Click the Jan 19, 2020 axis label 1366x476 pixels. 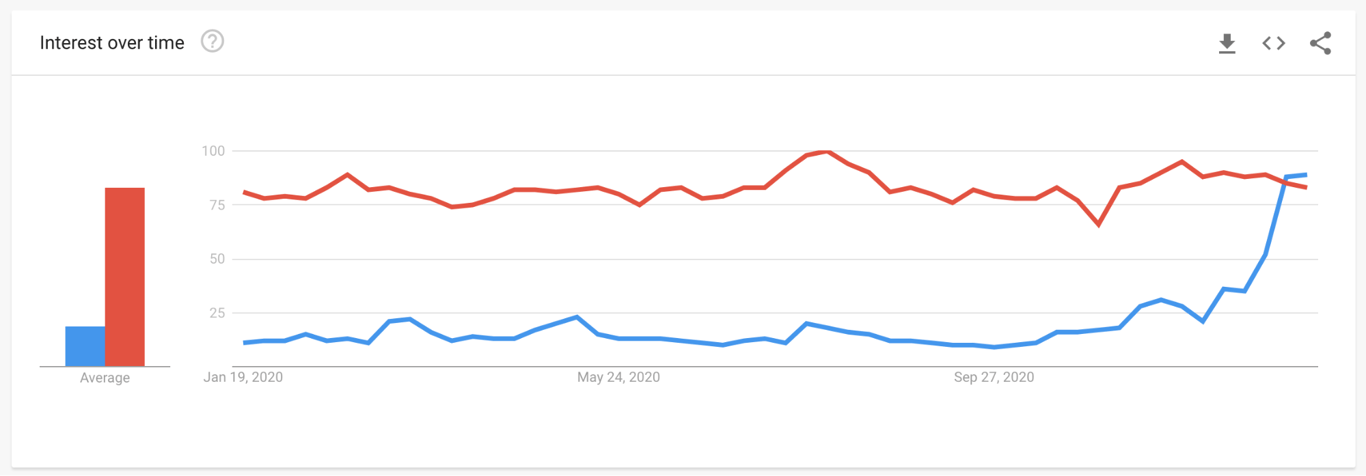point(242,377)
